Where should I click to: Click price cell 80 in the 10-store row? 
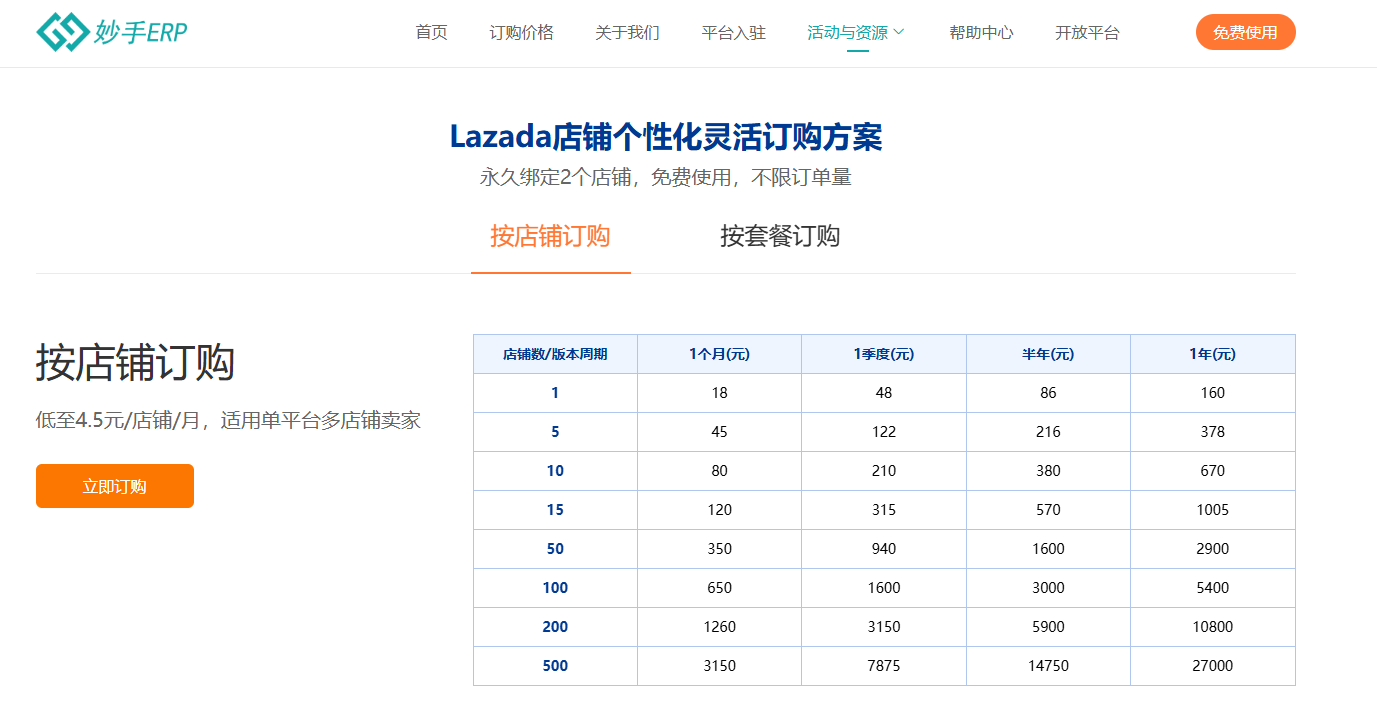pyautogui.click(x=719, y=471)
